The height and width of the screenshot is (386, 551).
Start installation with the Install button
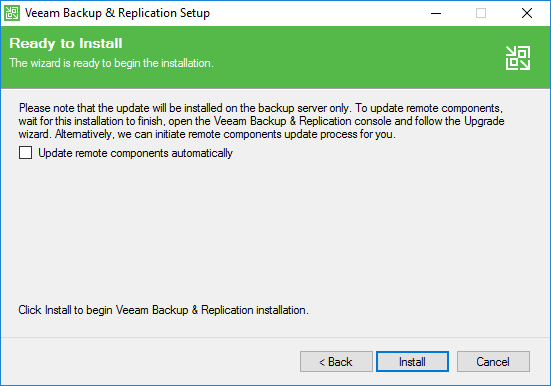(x=412, y=361)
